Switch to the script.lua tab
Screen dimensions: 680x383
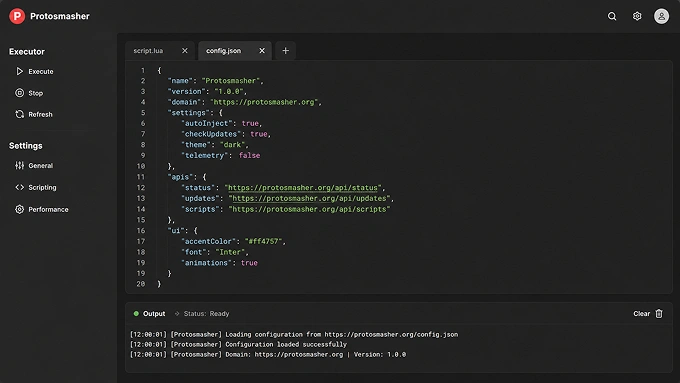point(148,51)
